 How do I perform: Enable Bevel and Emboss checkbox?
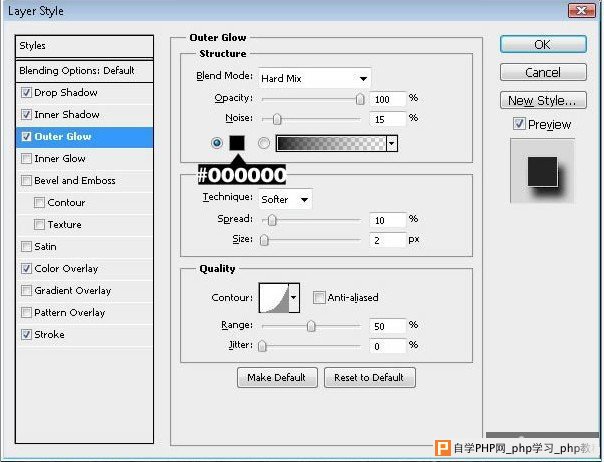click(26, 180)
